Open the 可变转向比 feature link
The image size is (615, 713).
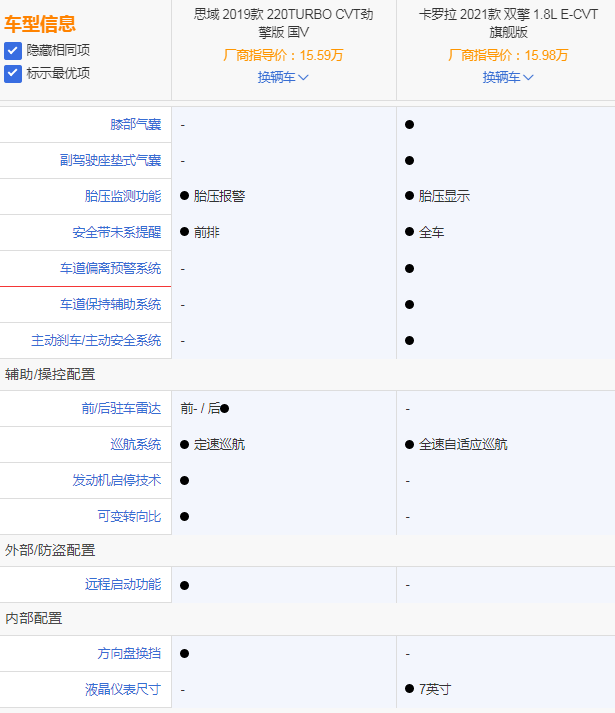click(129, 517)
